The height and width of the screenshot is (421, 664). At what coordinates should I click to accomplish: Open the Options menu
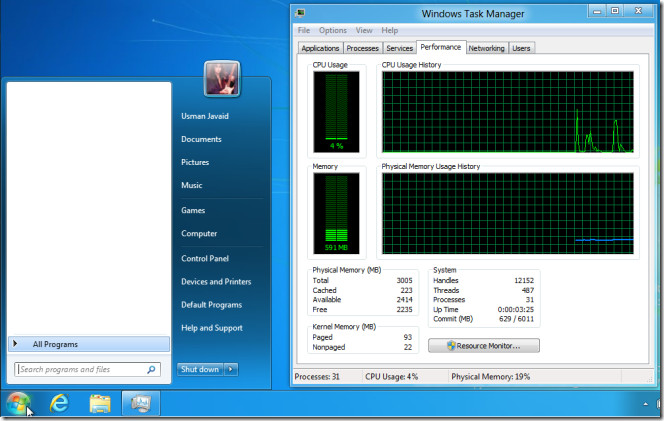[333, 31]
